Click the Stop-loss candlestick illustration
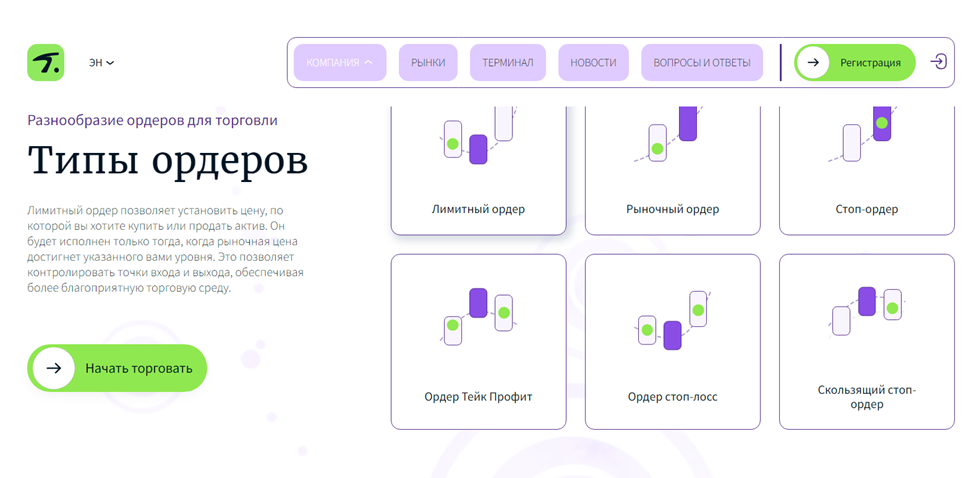The image size is (974, 478). point(672,320)
